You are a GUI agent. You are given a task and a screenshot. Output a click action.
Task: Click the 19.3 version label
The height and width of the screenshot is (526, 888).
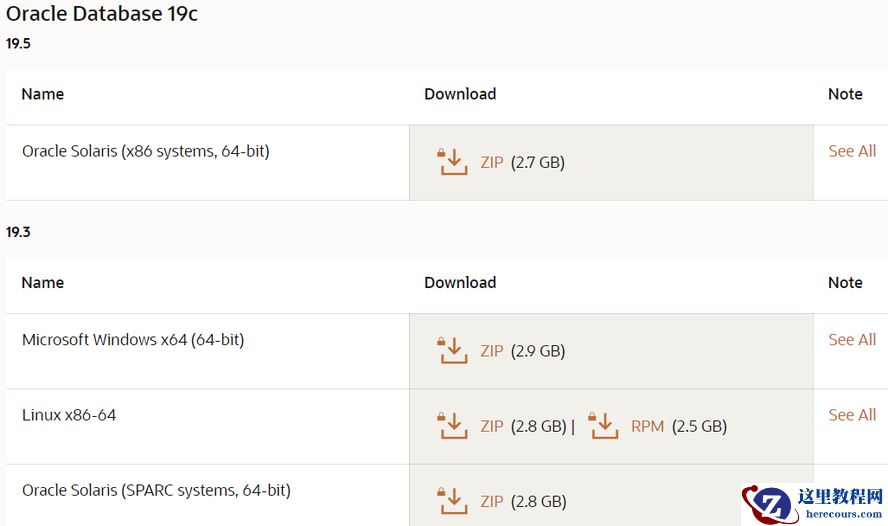click(x=18, y=232)
